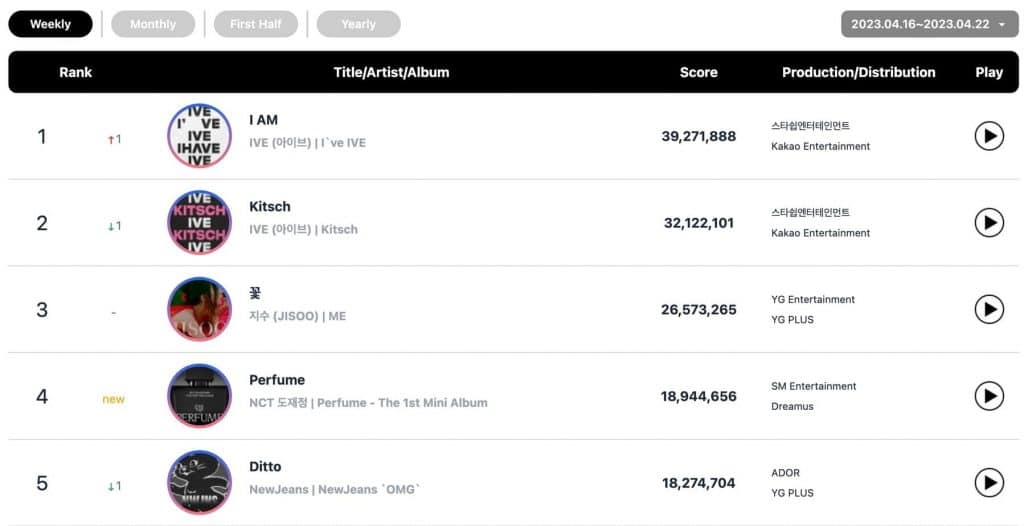Play the JISOO song ranked third

(988, 309)
